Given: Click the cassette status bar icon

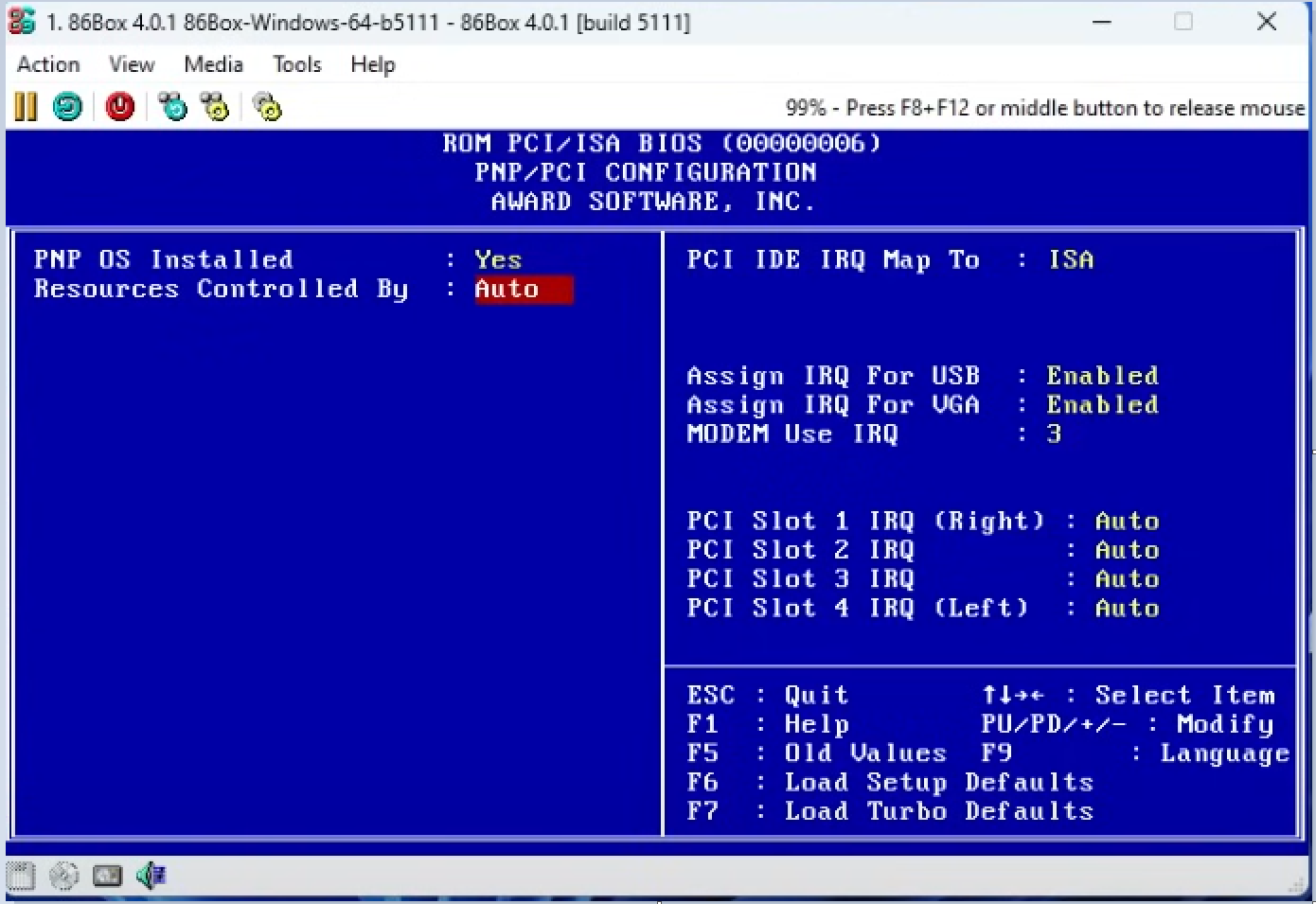Looking at the screenshot, I should coord(107,876).
